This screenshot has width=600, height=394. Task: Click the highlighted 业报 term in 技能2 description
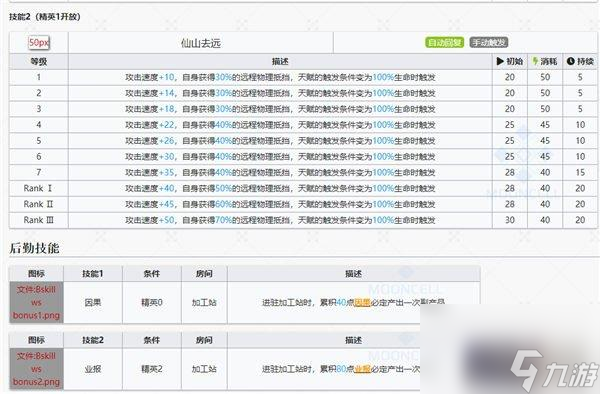[x=362, y=369]
